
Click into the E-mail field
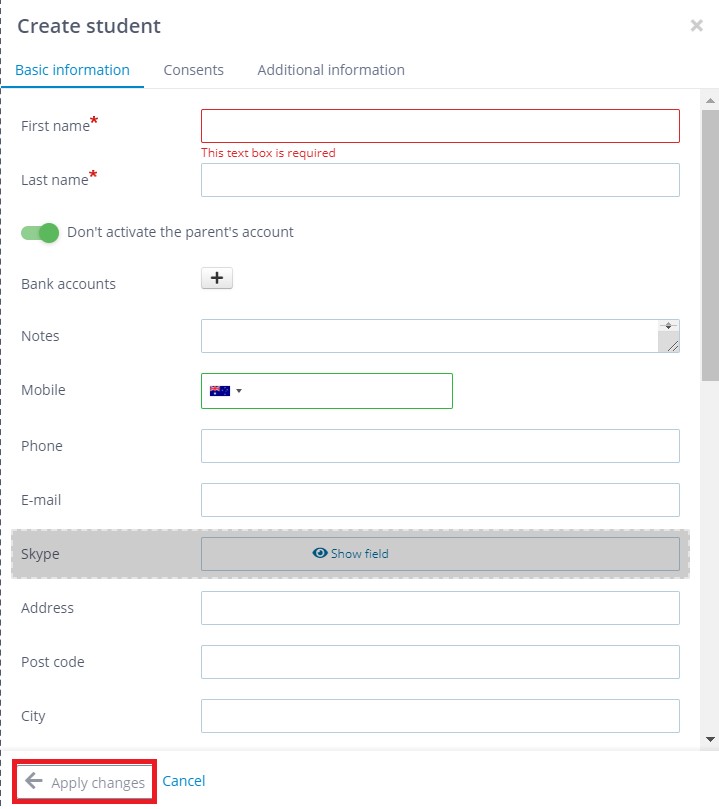(x=440, y=500)
